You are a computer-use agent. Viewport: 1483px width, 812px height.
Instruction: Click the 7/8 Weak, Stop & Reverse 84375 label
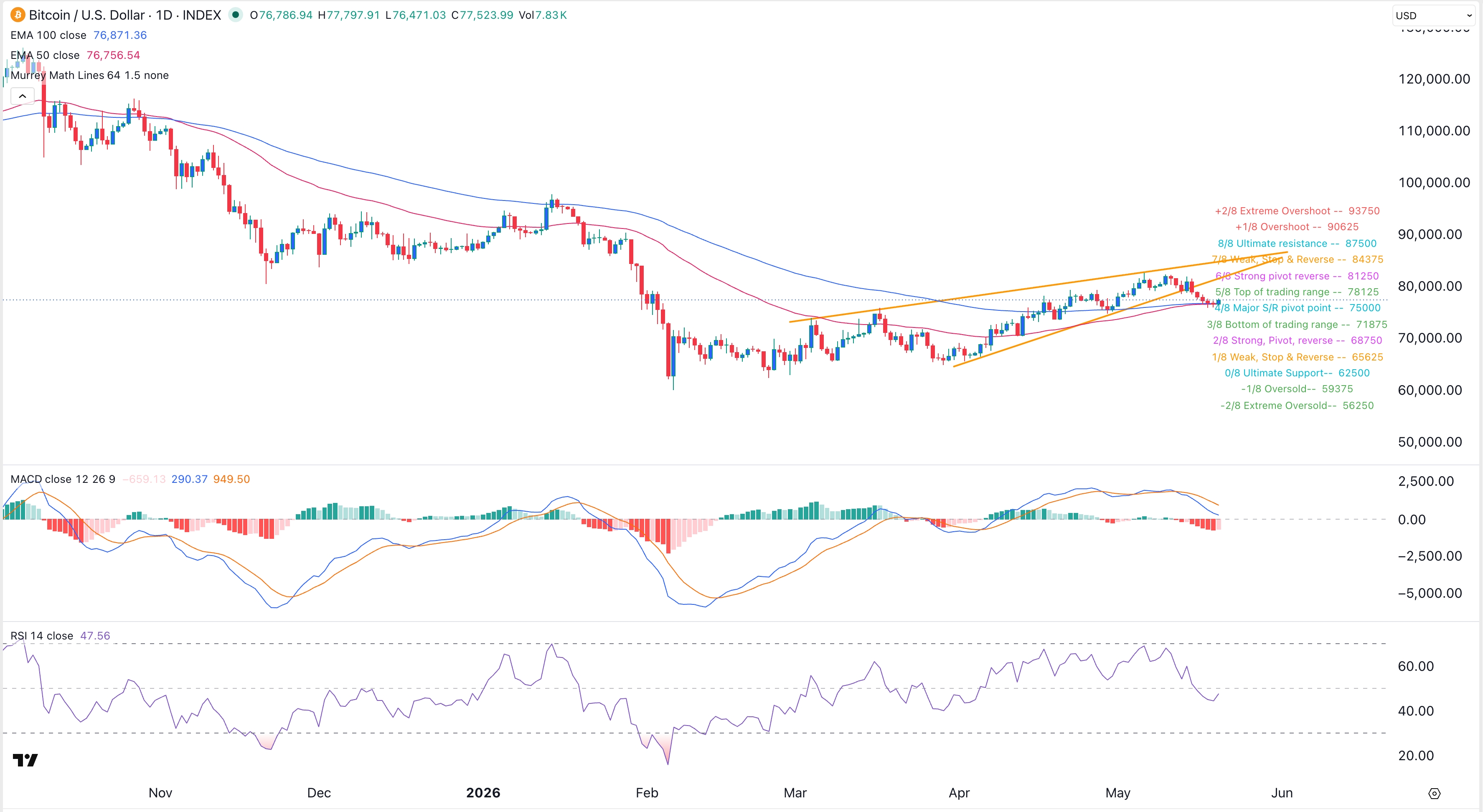(x=1297, y=259)
